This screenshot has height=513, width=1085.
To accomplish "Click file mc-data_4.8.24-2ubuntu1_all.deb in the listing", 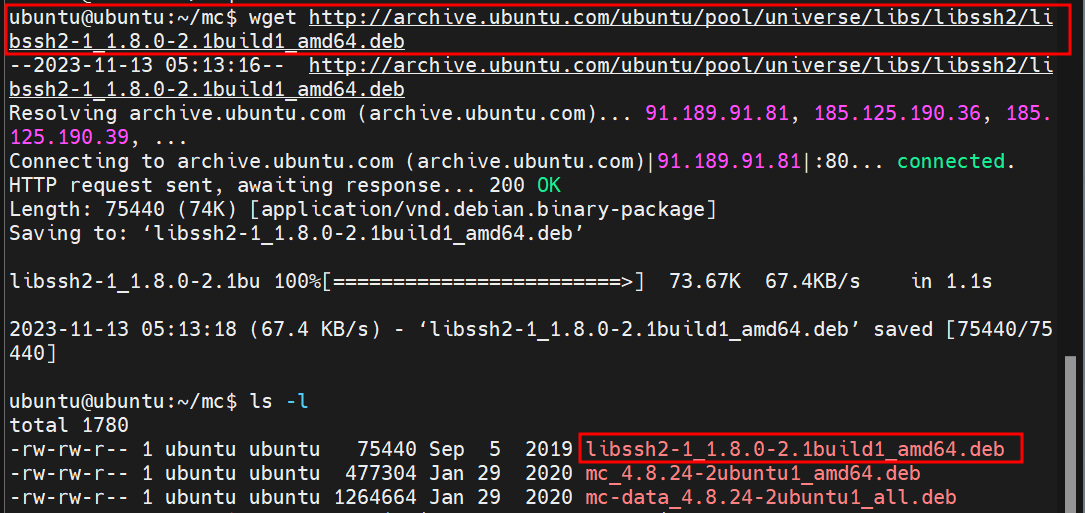I will pyautogui.click(x=771, y=497).
